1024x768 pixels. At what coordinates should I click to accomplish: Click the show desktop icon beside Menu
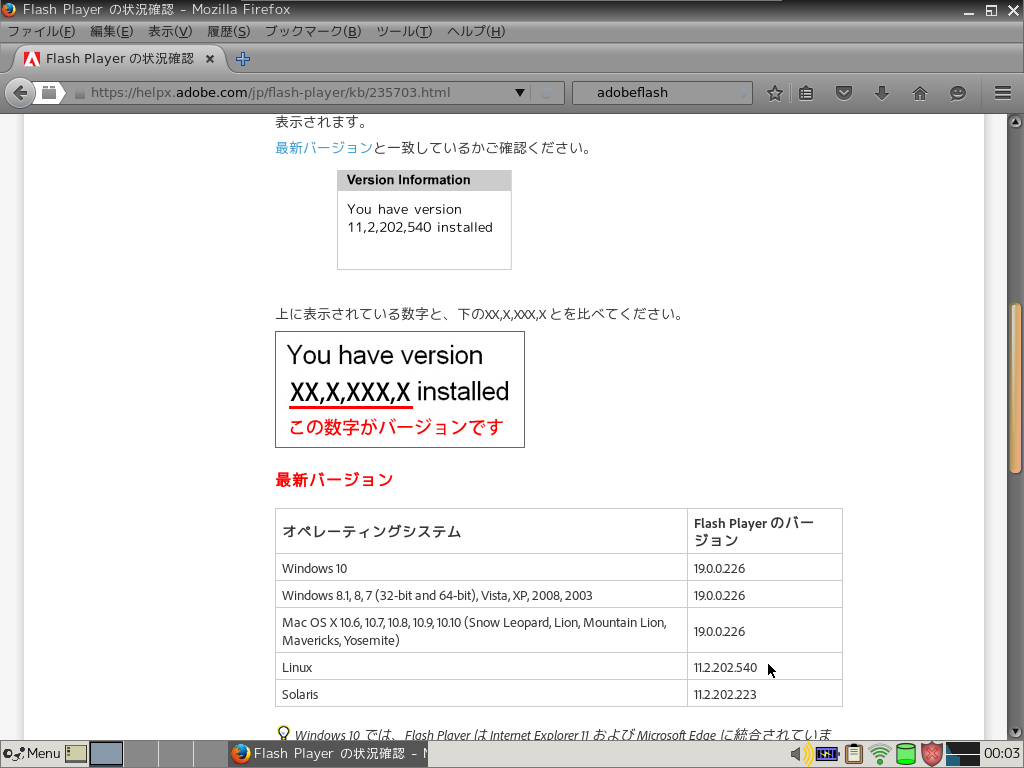pyautogui.click(x=76, y=754)
